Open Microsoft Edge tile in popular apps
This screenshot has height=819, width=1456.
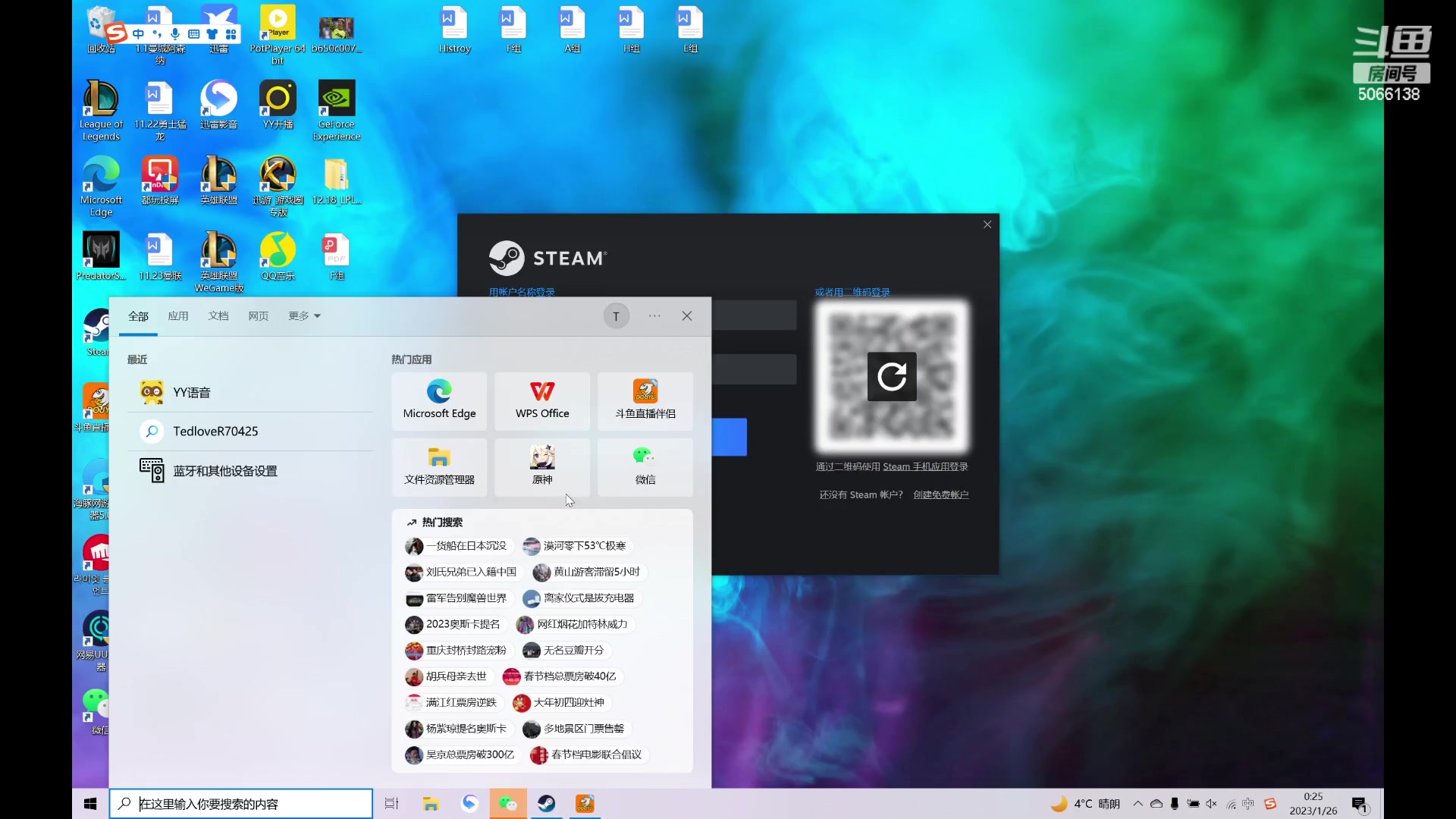click(x=439, y=401)
